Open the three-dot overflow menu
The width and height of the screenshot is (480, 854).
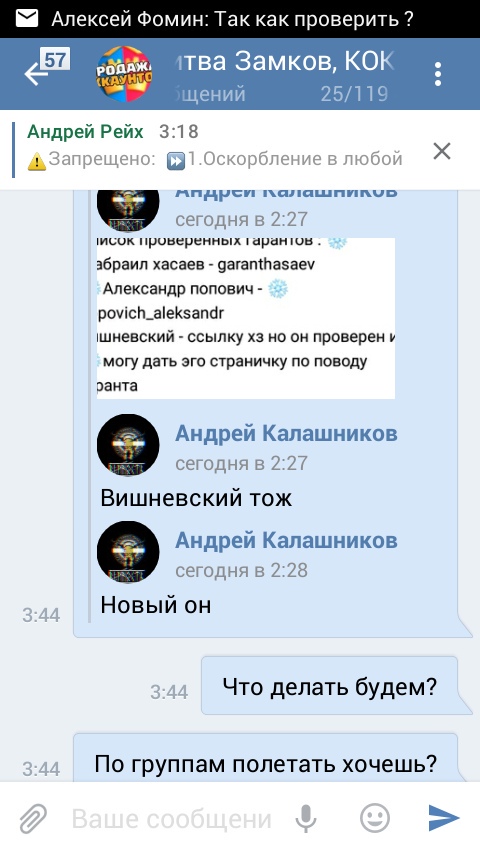(438, 74)
